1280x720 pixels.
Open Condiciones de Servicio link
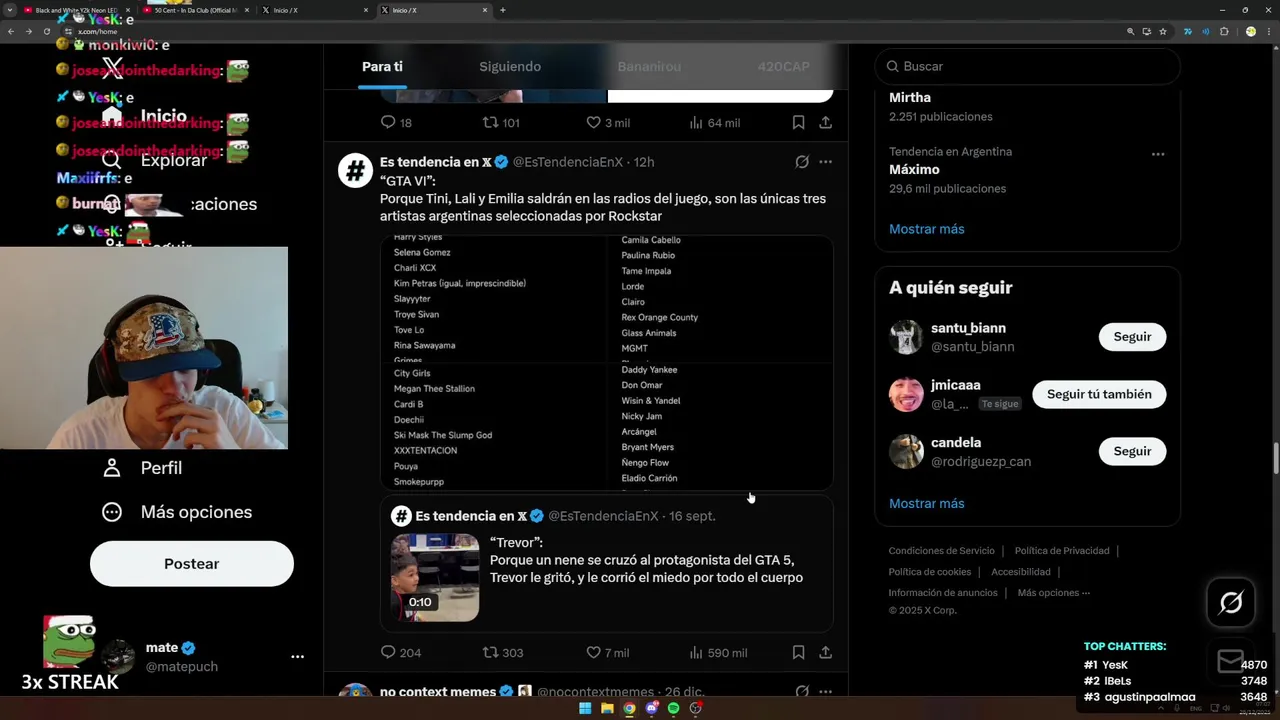pyautogui.click(x=942, y=551)
